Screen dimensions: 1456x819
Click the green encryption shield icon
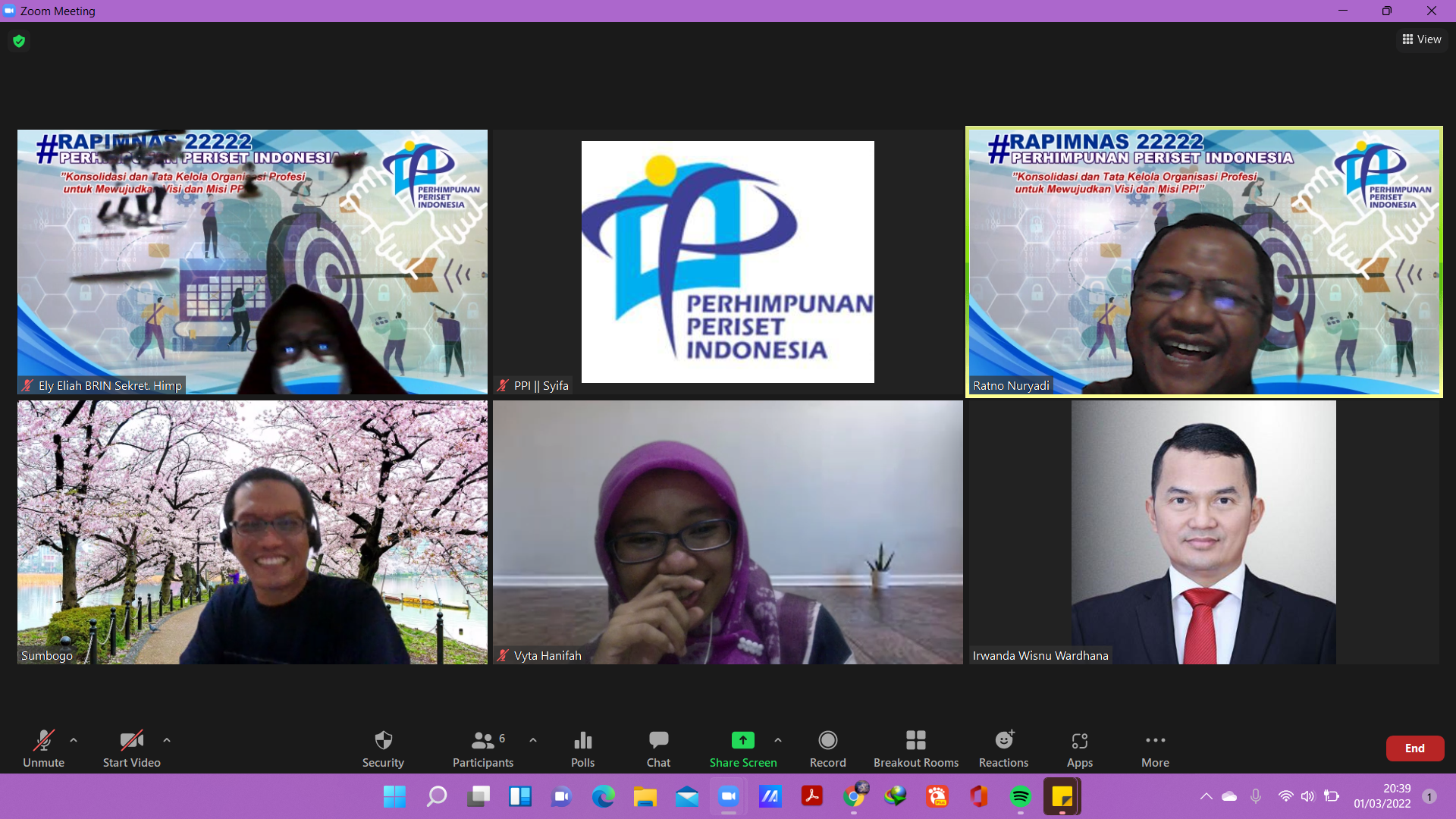[19, 41]
